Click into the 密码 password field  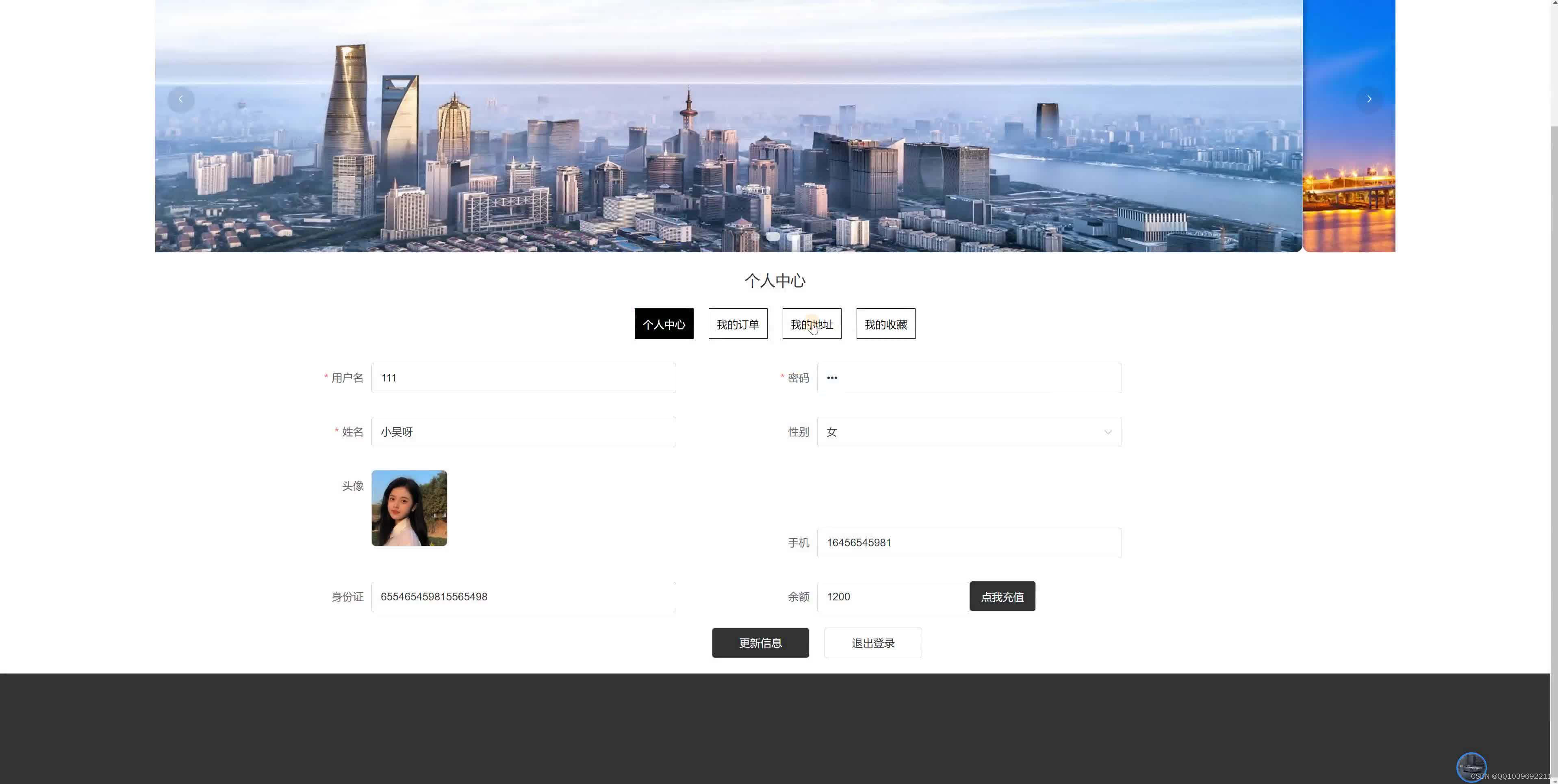(968, 378)
